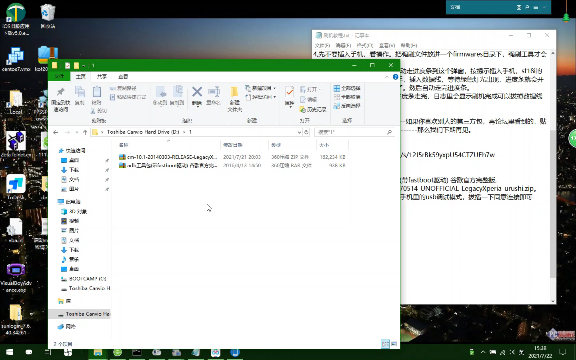Open the address bar history dropdown

[299, 132]
